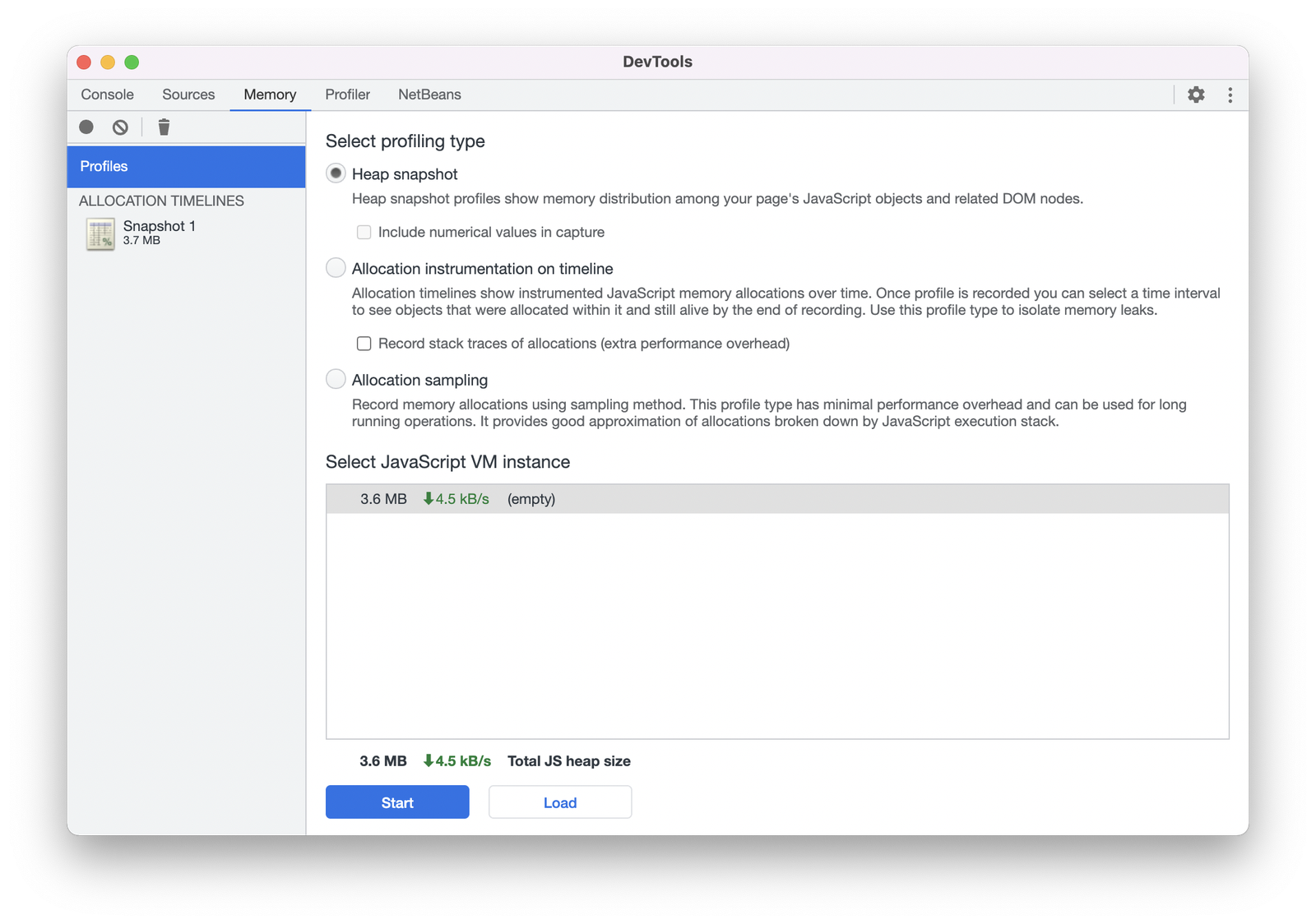
Task: Toggle Include numerical values in capture
Action: tap(364, 233)
